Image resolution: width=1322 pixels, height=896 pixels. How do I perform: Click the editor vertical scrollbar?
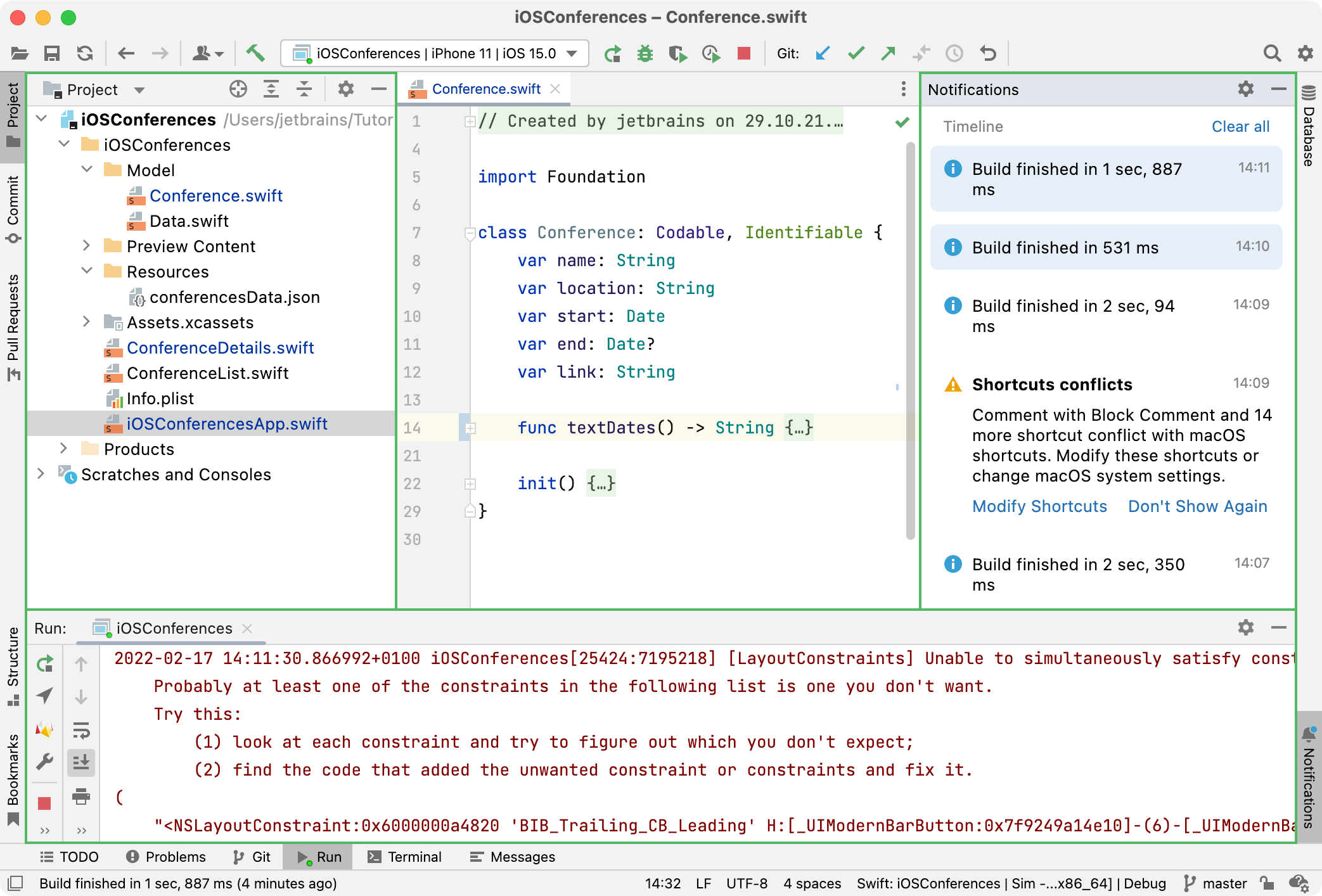coord(911,341)
